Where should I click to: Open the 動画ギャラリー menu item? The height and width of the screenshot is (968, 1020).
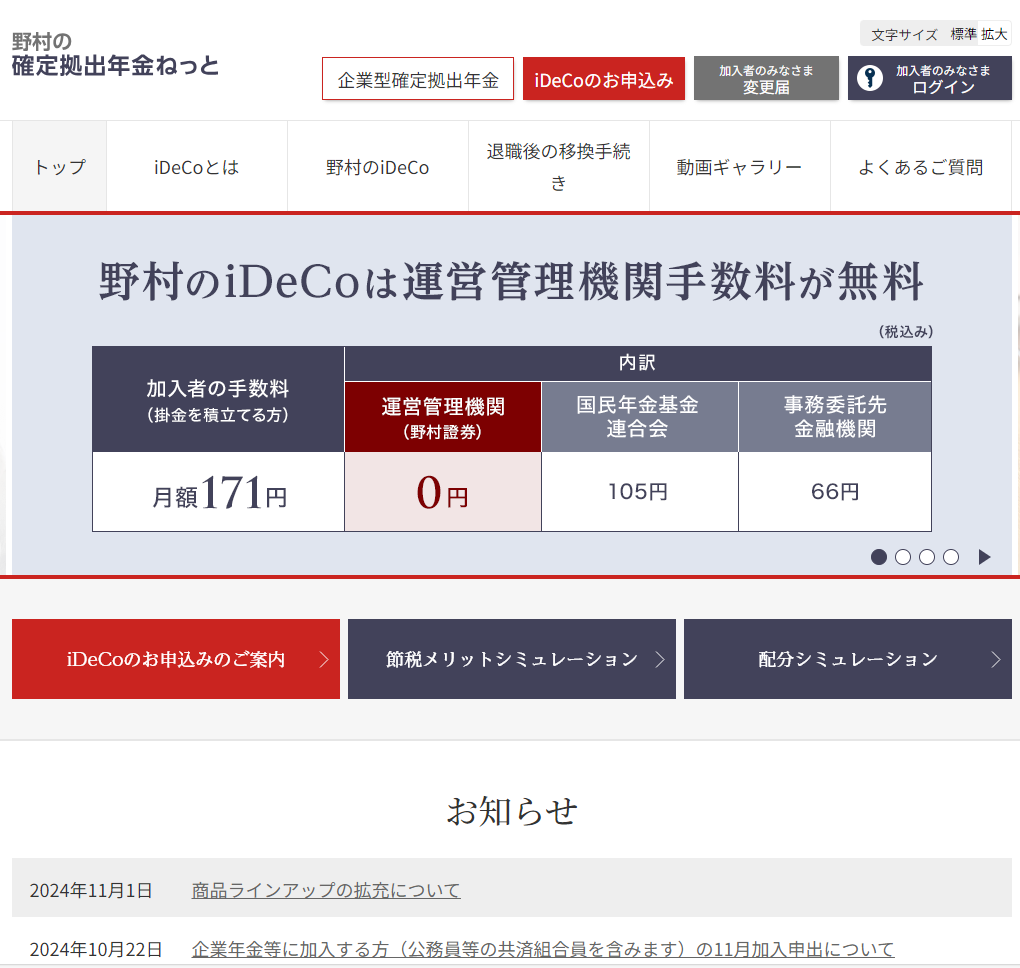[740, 167]
